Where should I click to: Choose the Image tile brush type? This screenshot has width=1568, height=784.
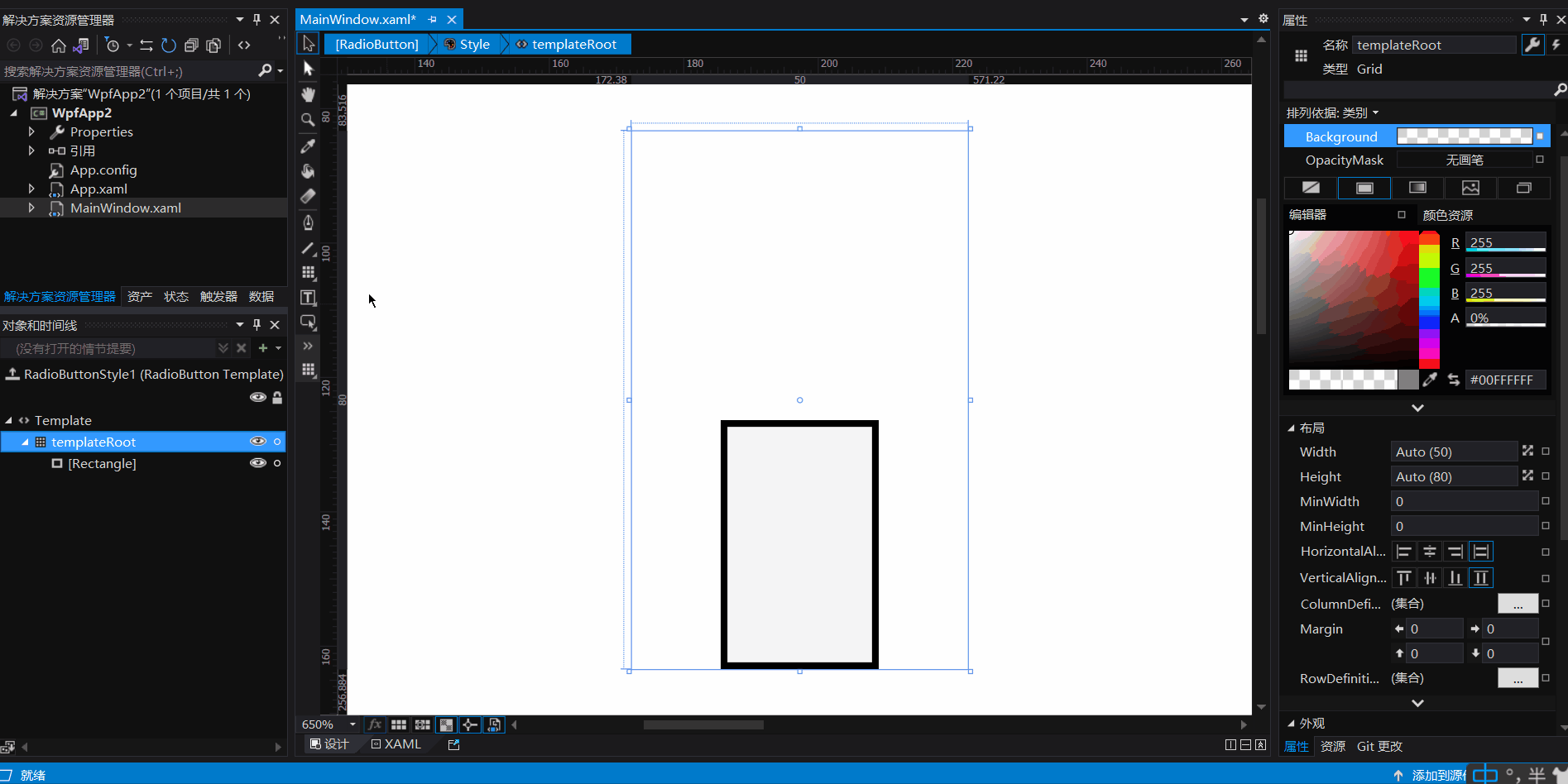(1470, 188)
